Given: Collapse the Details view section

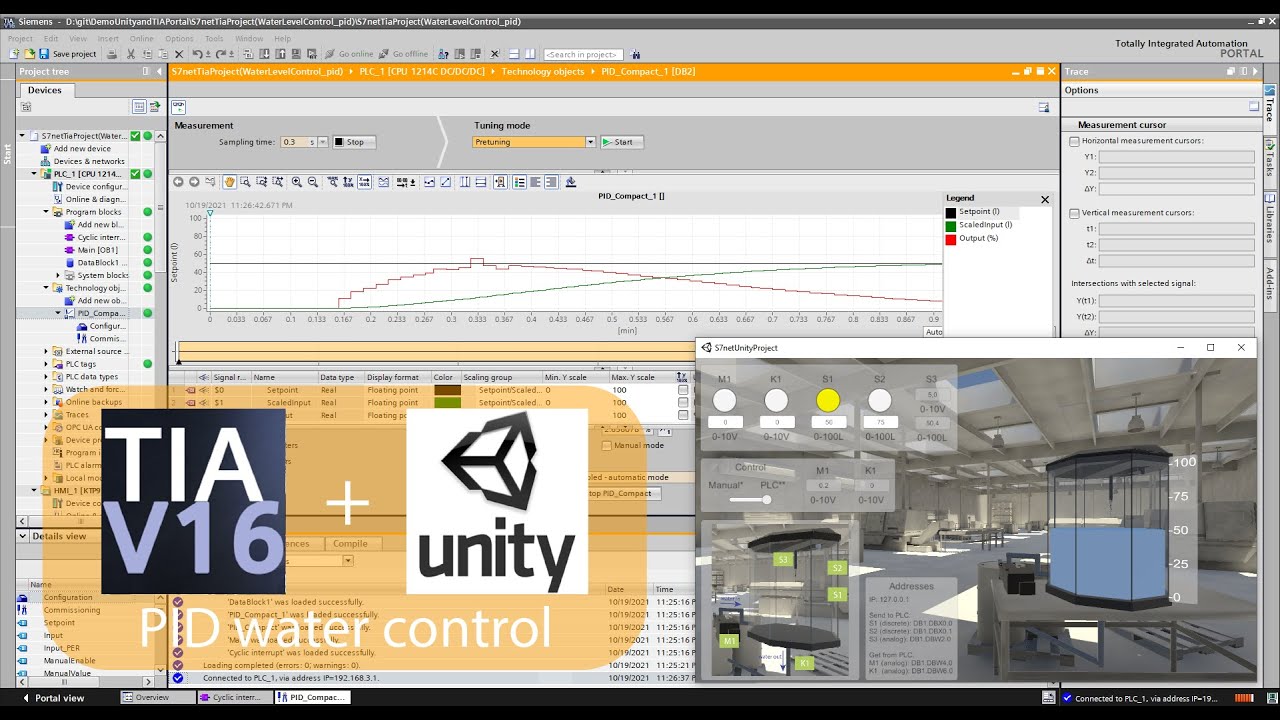Looking at the screenshot, I should [24, 536].
